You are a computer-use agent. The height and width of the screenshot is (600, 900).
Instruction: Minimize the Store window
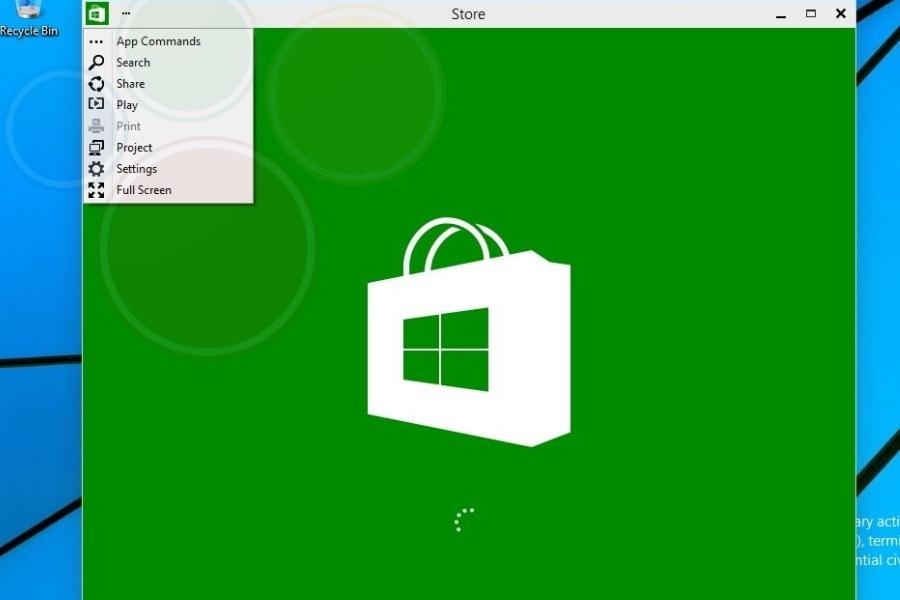(780, 14)
